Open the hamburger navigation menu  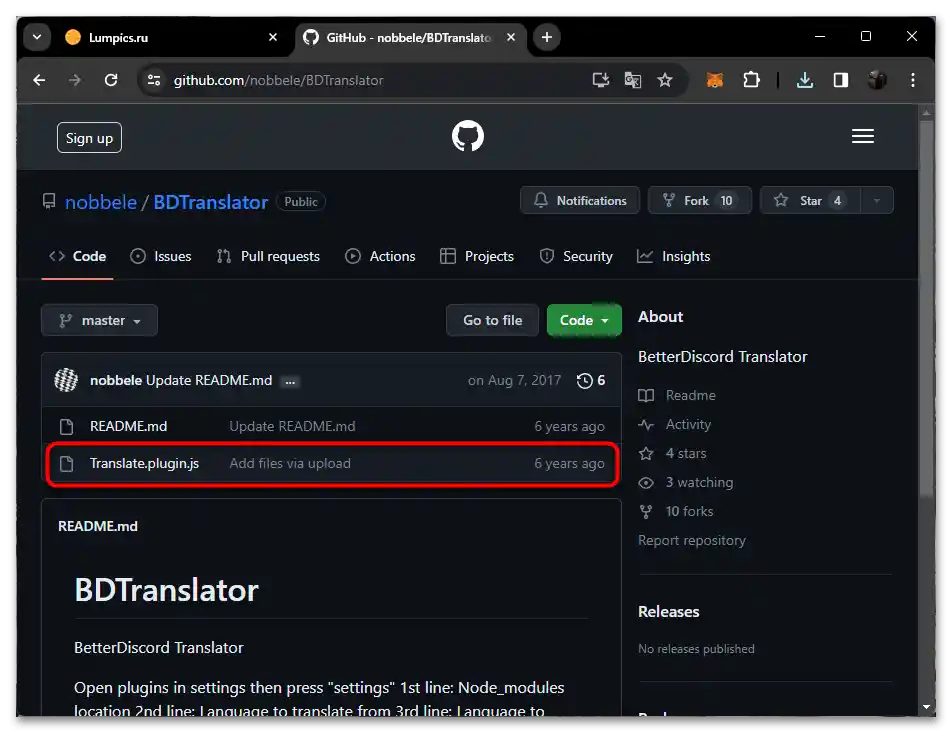click(862, 136)
